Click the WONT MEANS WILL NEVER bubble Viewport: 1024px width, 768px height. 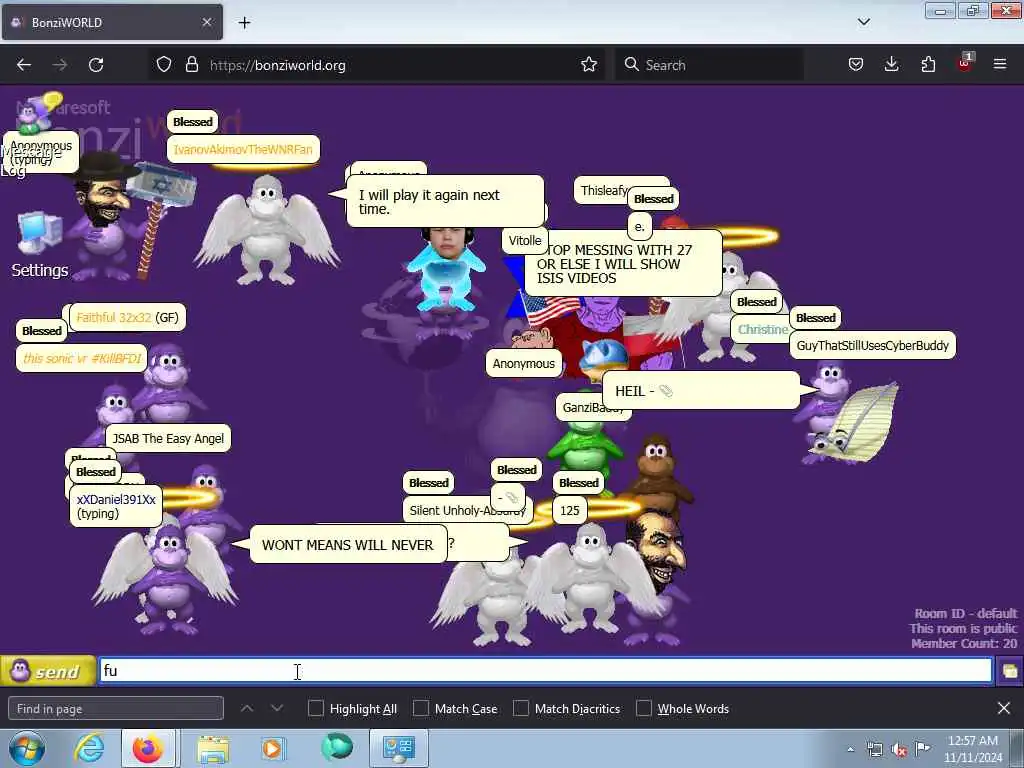coord(347,545)
